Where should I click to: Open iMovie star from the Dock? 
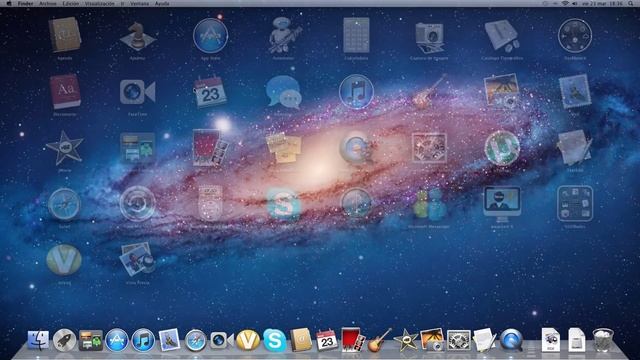[x=406, y=340]
